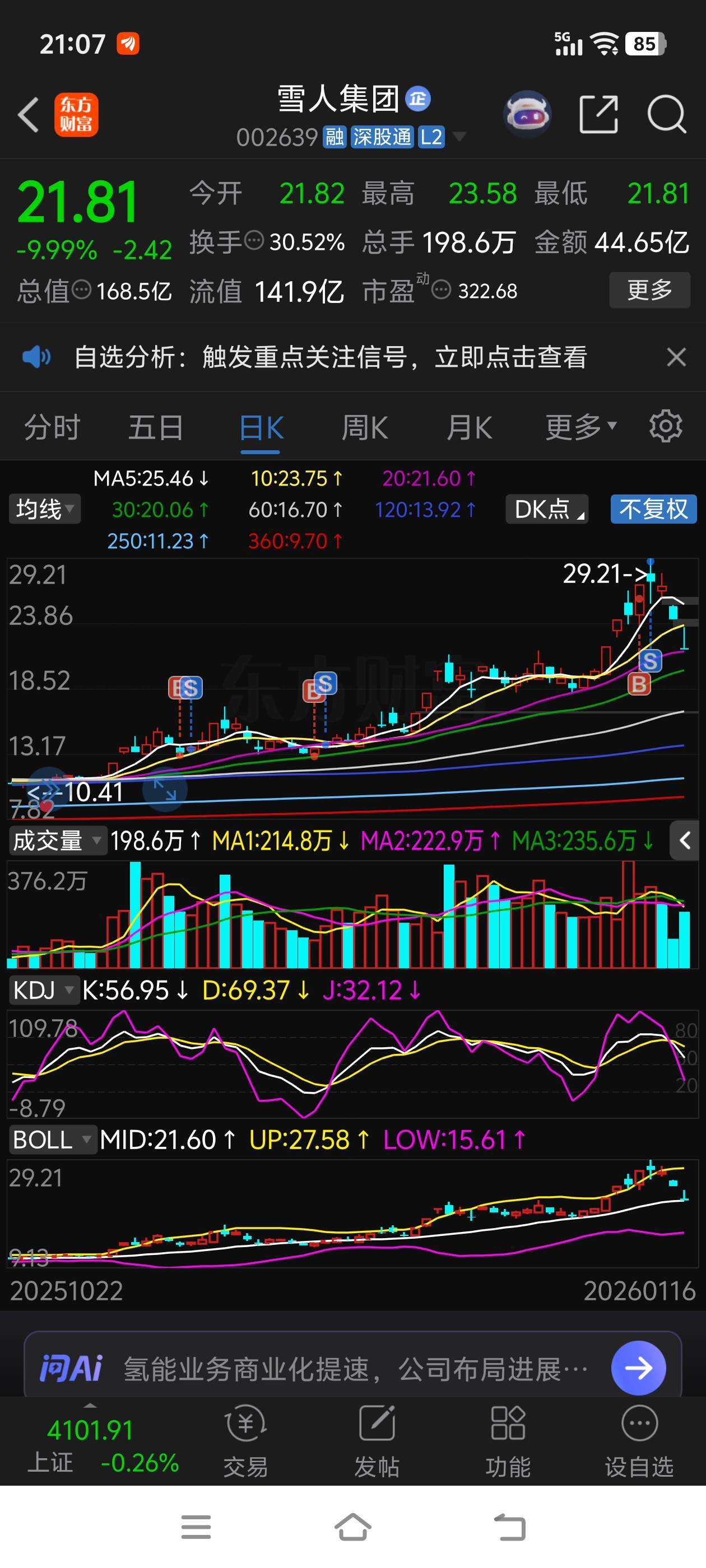This screenshot has height=1568, width=706.
Task: Open the 功能 functions icon
Action: pos(508,1441)
